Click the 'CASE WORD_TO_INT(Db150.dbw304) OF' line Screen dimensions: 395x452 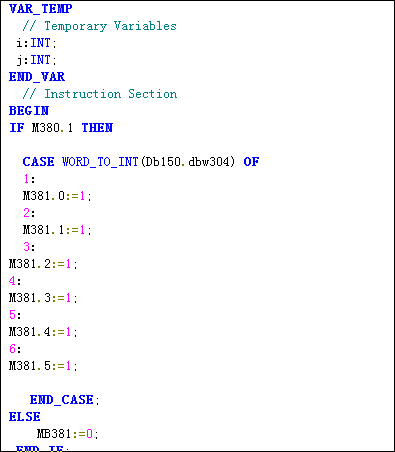click(x=141, y=162)
